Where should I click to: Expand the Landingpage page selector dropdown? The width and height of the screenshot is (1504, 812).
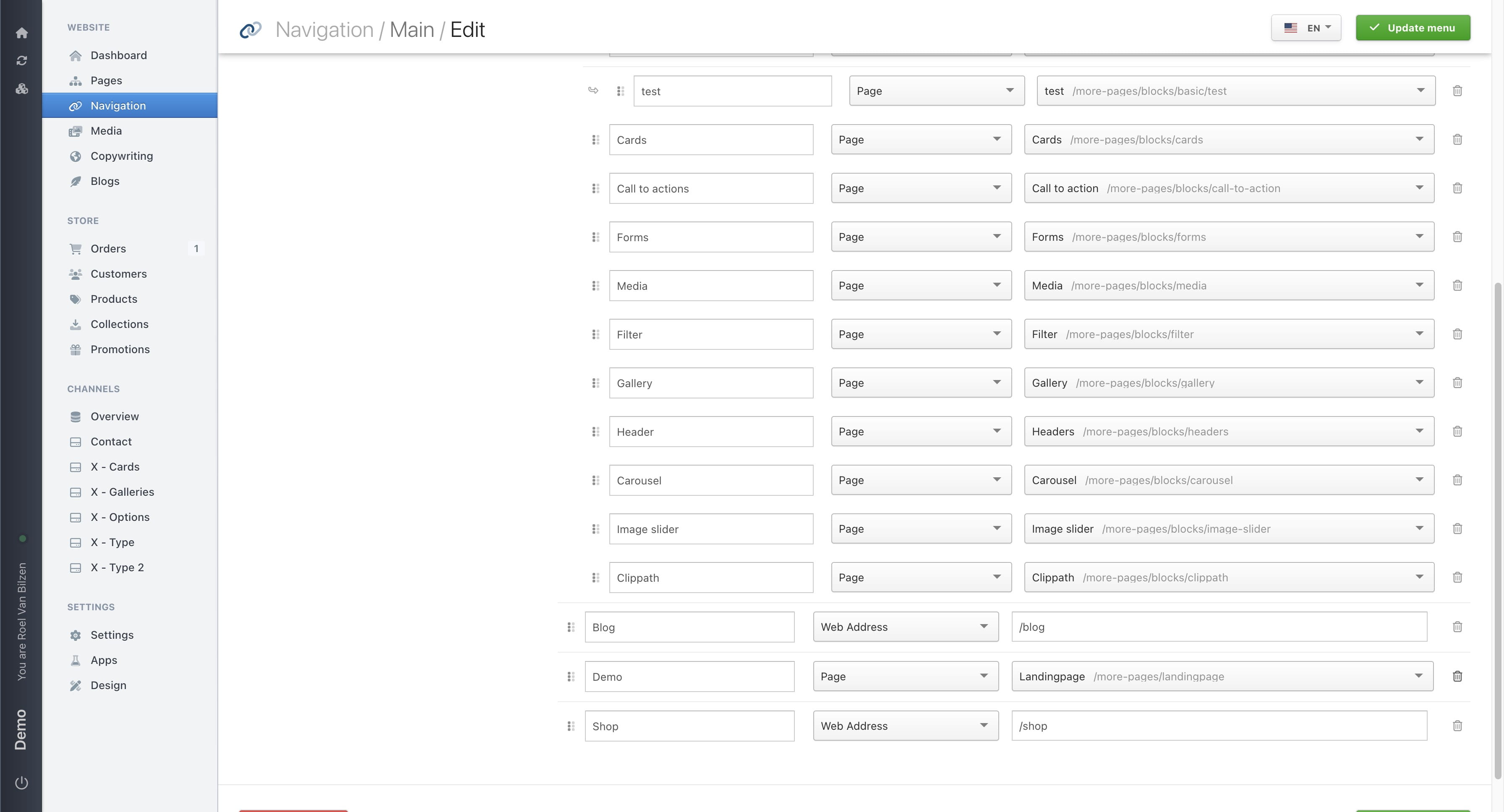pos(1222,676)
